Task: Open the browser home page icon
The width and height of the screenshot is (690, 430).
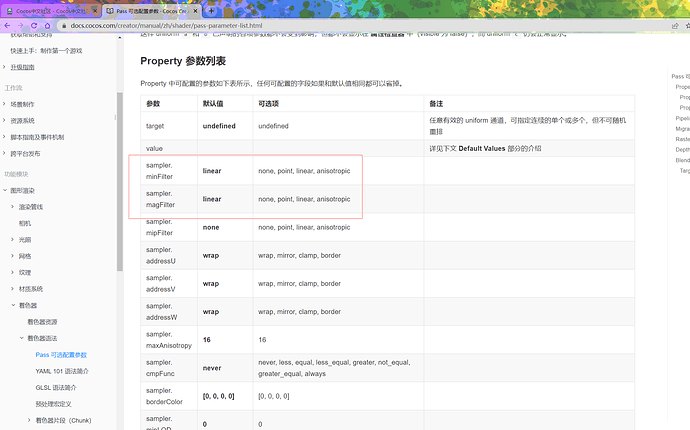Action: tap(47, 26)
